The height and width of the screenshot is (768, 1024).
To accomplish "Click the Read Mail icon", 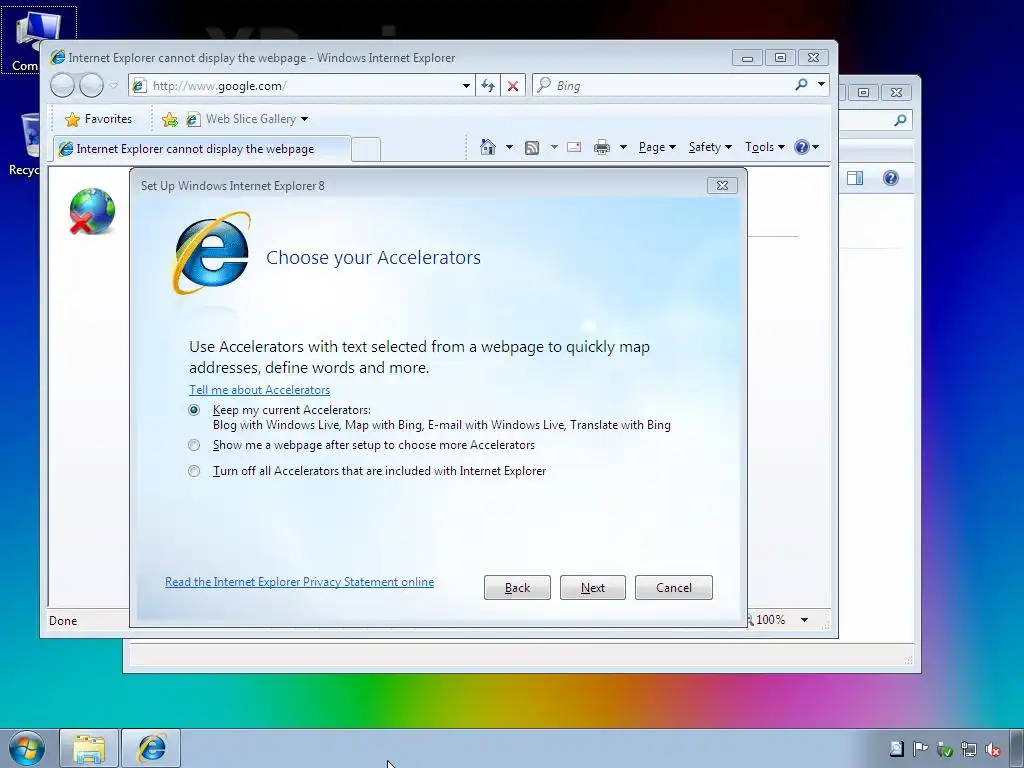I will pos(574,147).
